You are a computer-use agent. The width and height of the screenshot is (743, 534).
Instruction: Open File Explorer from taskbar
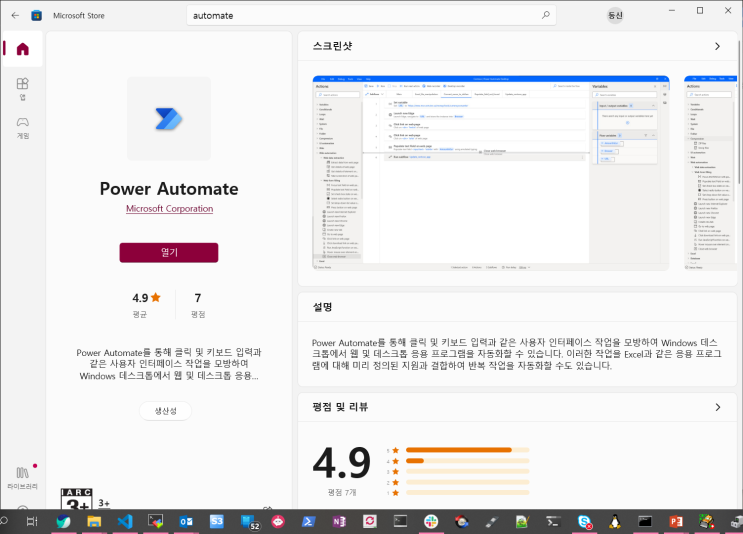(x=94, y=522)
